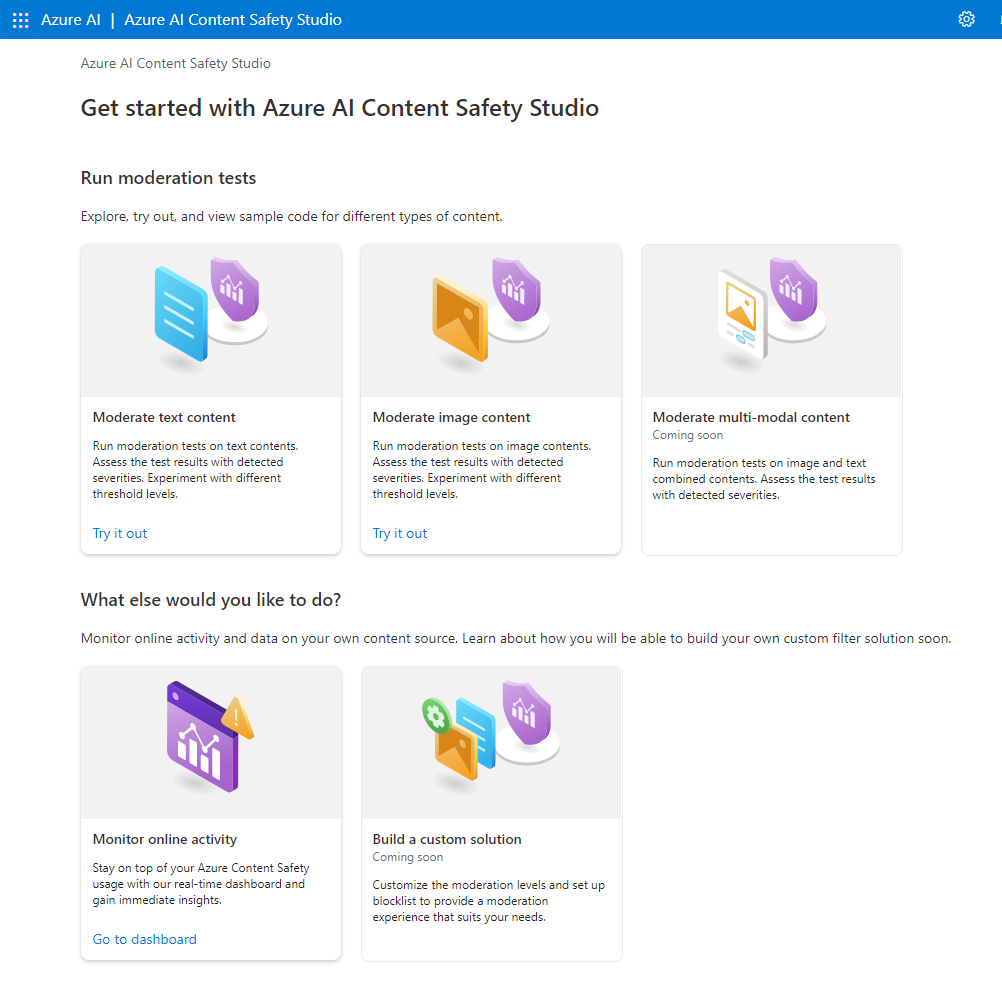This screenshot has width=1002, height=993.
Task: Click the Build a custom solution illustration
Action: tap(491, 743)
